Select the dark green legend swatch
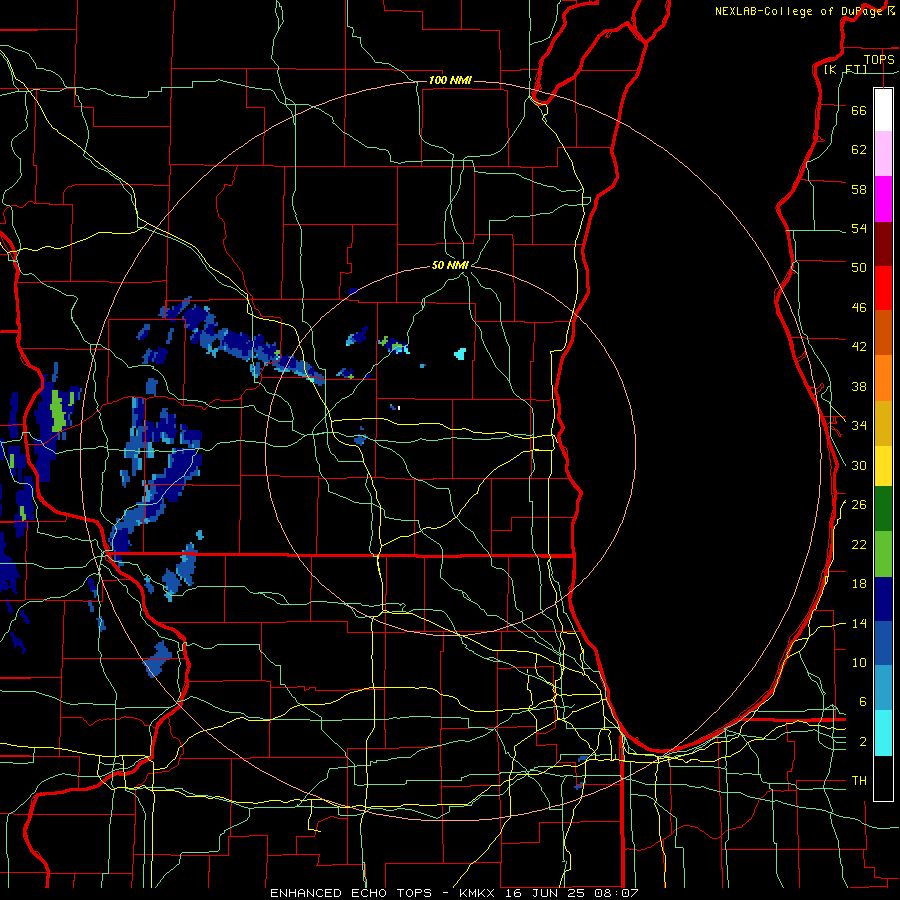This screenshot has width=900, height=900. pyautogui.click(x=883, y=509)
